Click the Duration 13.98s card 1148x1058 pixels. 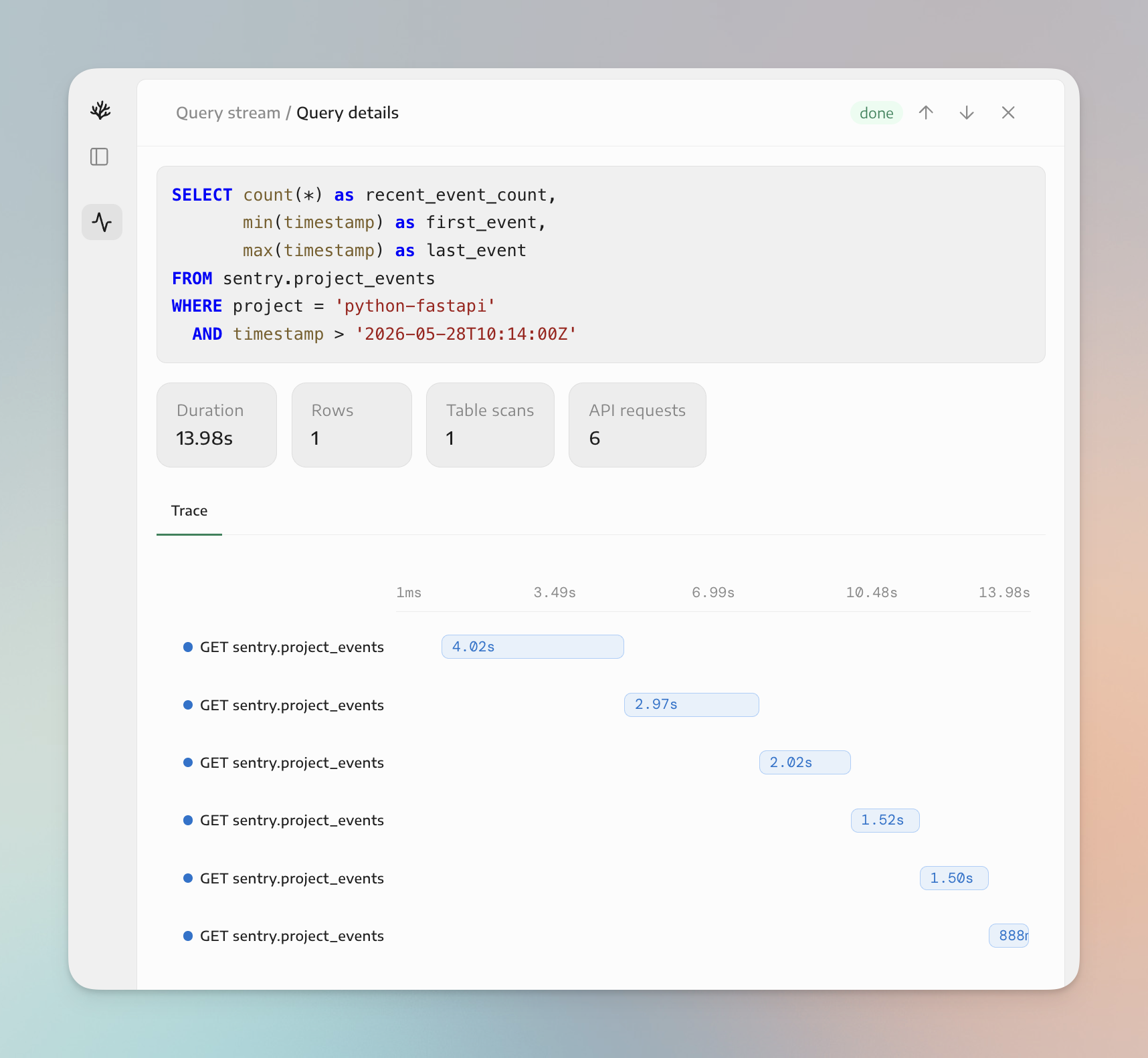217,425
